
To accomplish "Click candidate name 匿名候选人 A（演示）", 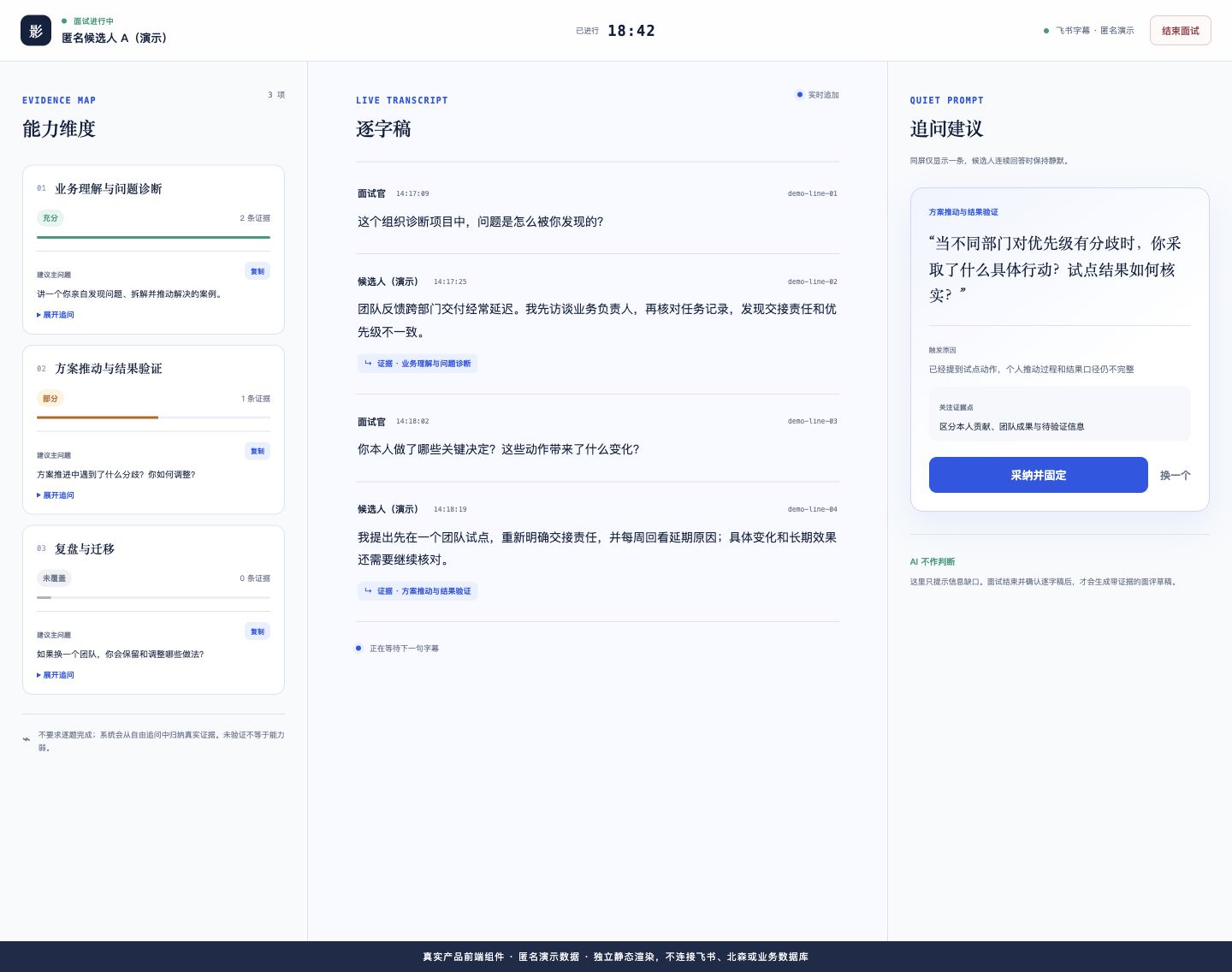I will point(114,38).
